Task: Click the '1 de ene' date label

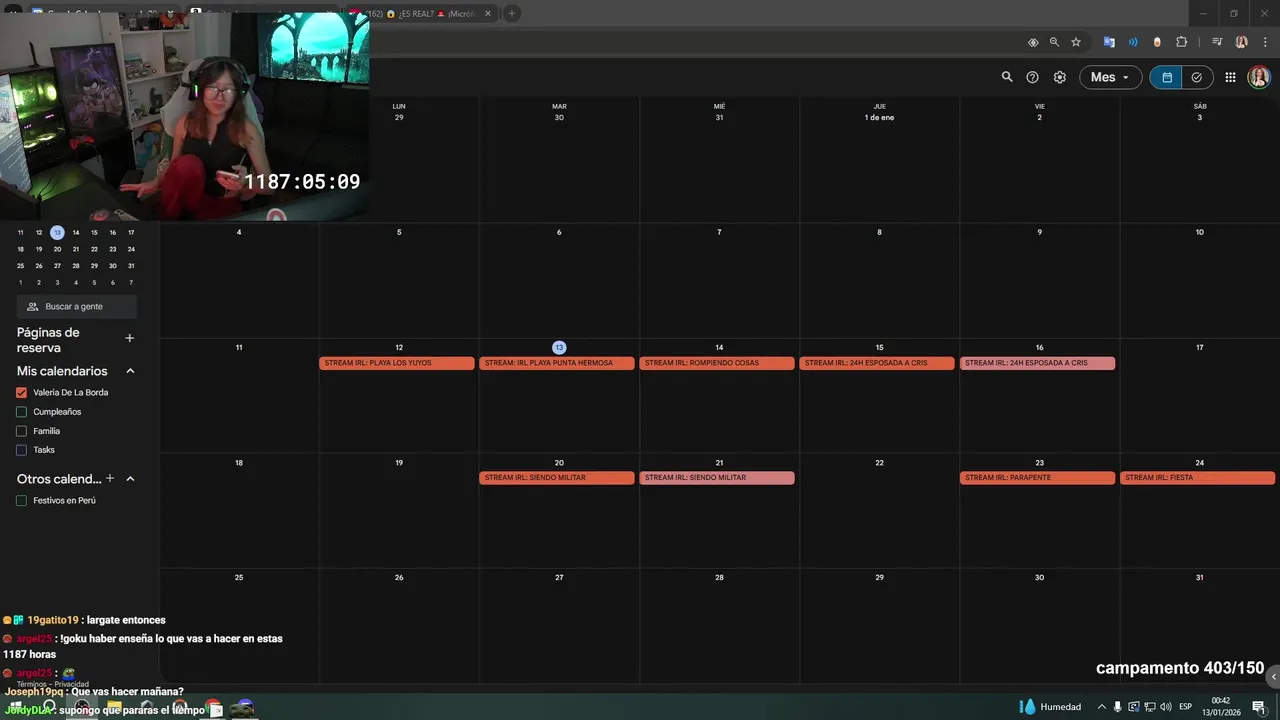Action: pos(879,117)
